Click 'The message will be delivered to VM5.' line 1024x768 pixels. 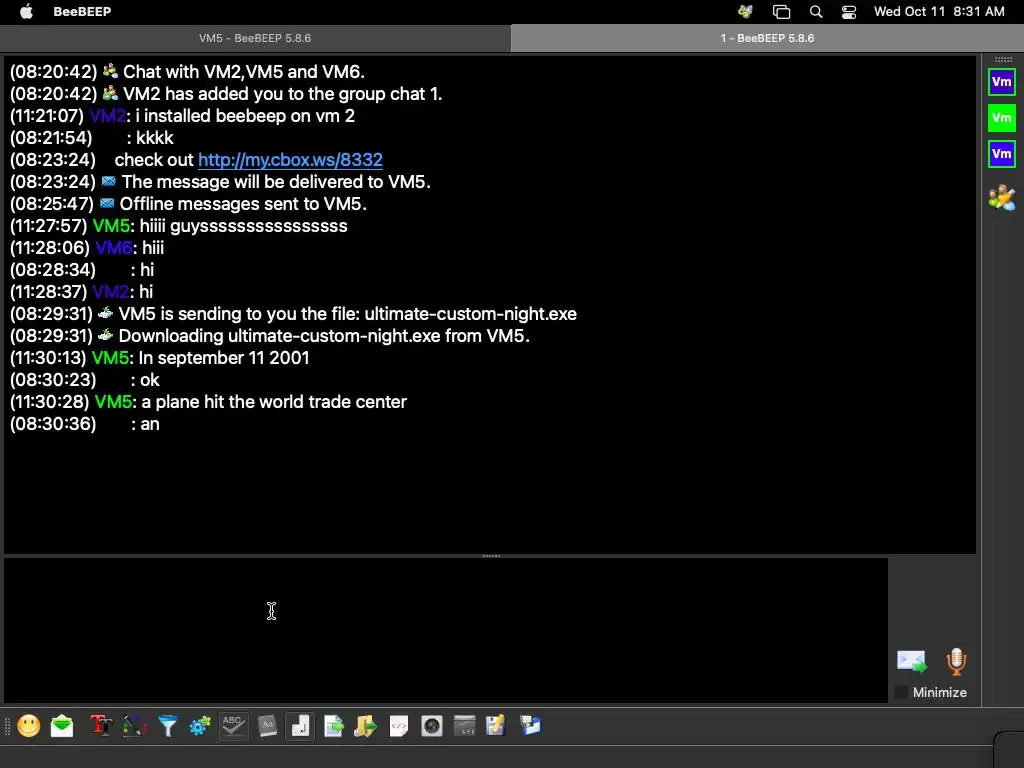click(276, 182)
